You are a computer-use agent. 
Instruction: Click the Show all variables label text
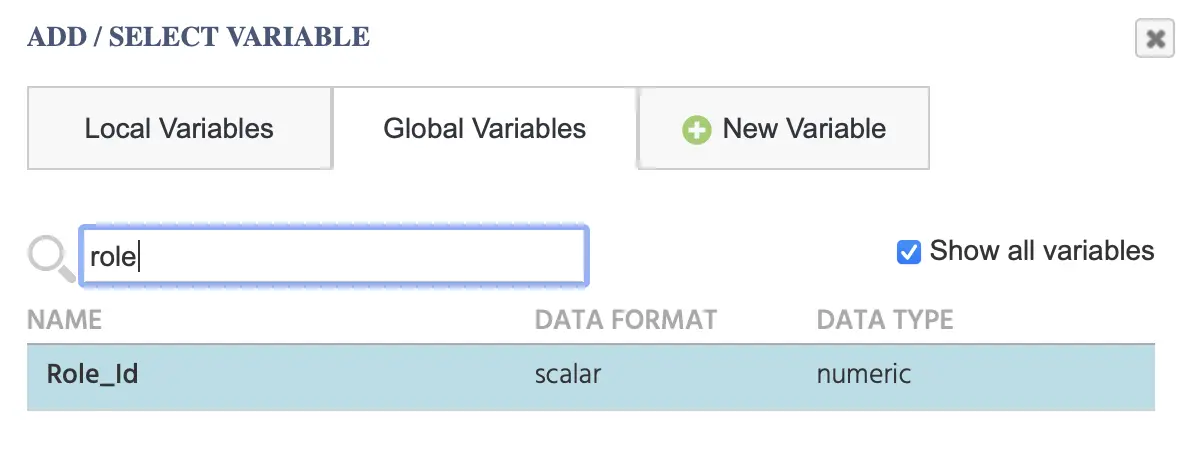click(1042, 251)
